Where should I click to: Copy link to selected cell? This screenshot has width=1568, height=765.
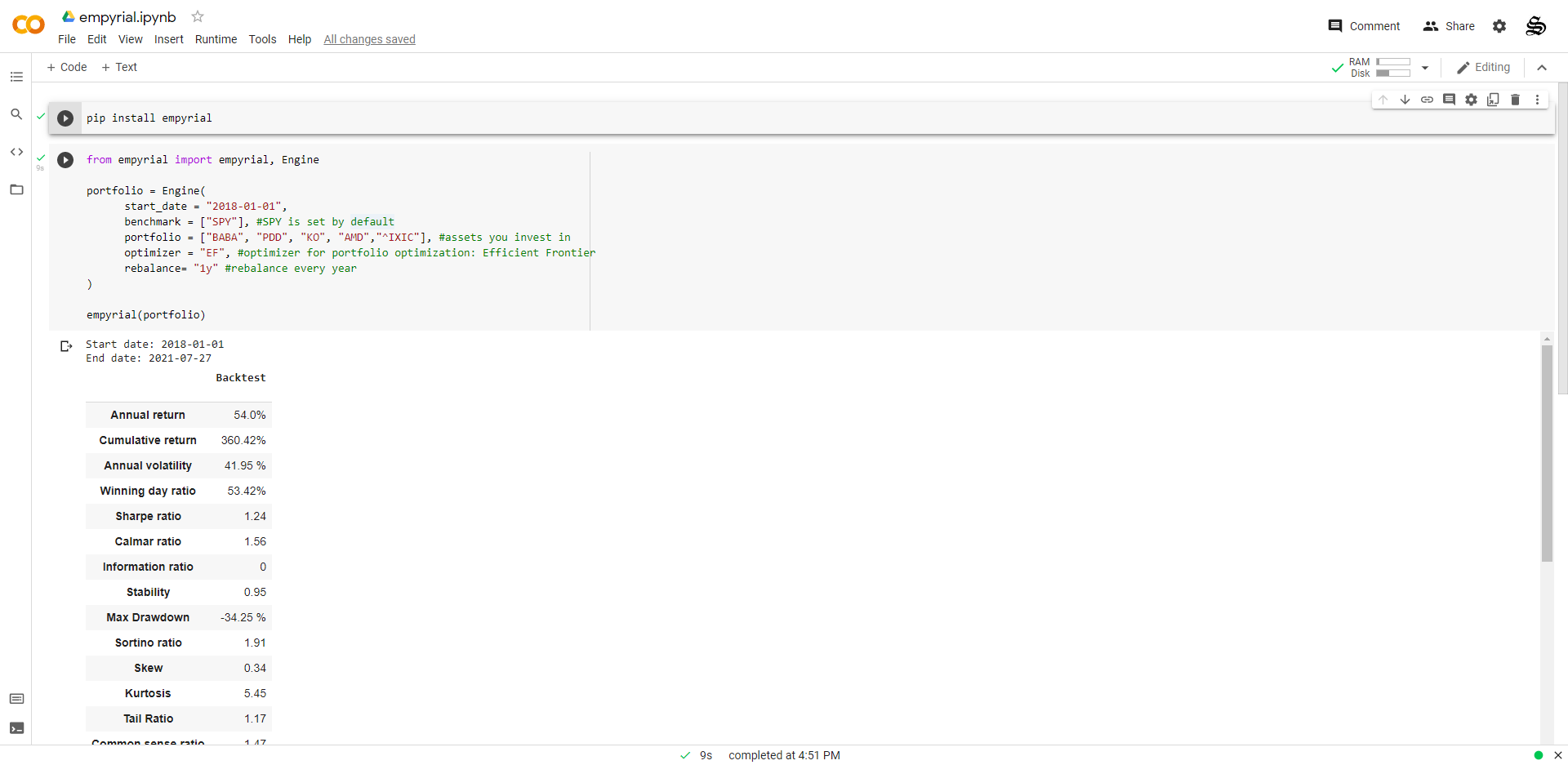tap(1428, 100)
